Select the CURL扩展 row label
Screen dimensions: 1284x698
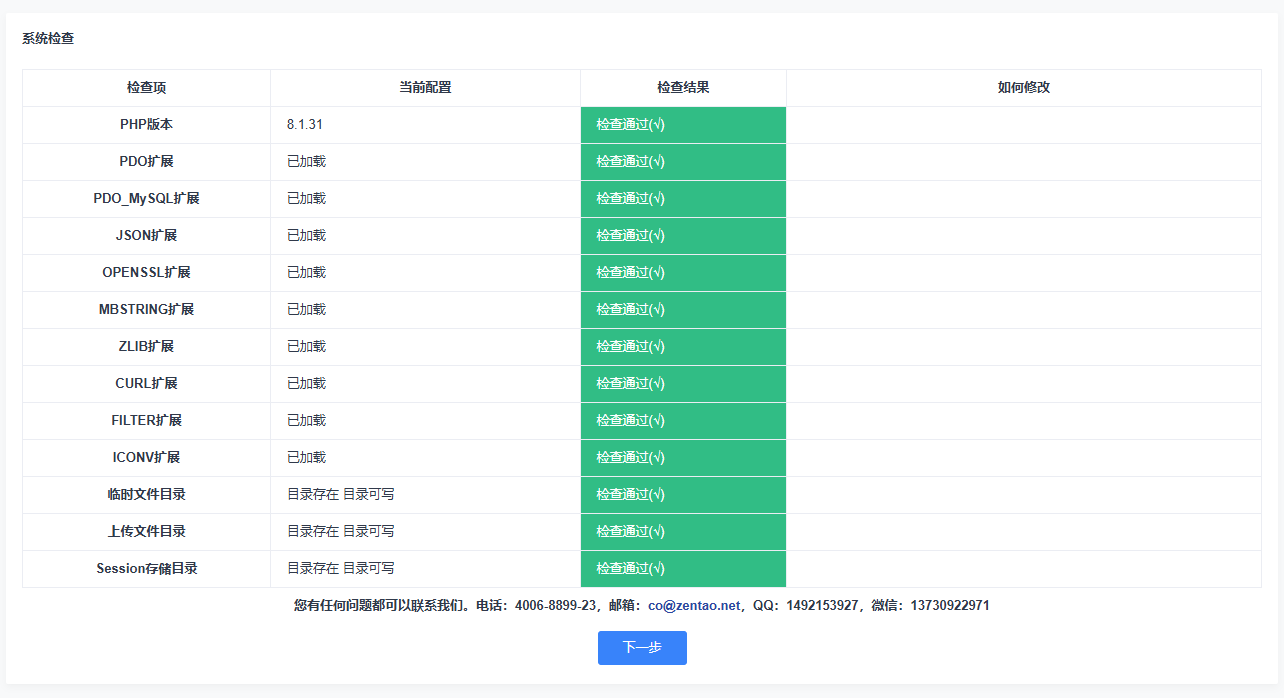pos(146,384)
